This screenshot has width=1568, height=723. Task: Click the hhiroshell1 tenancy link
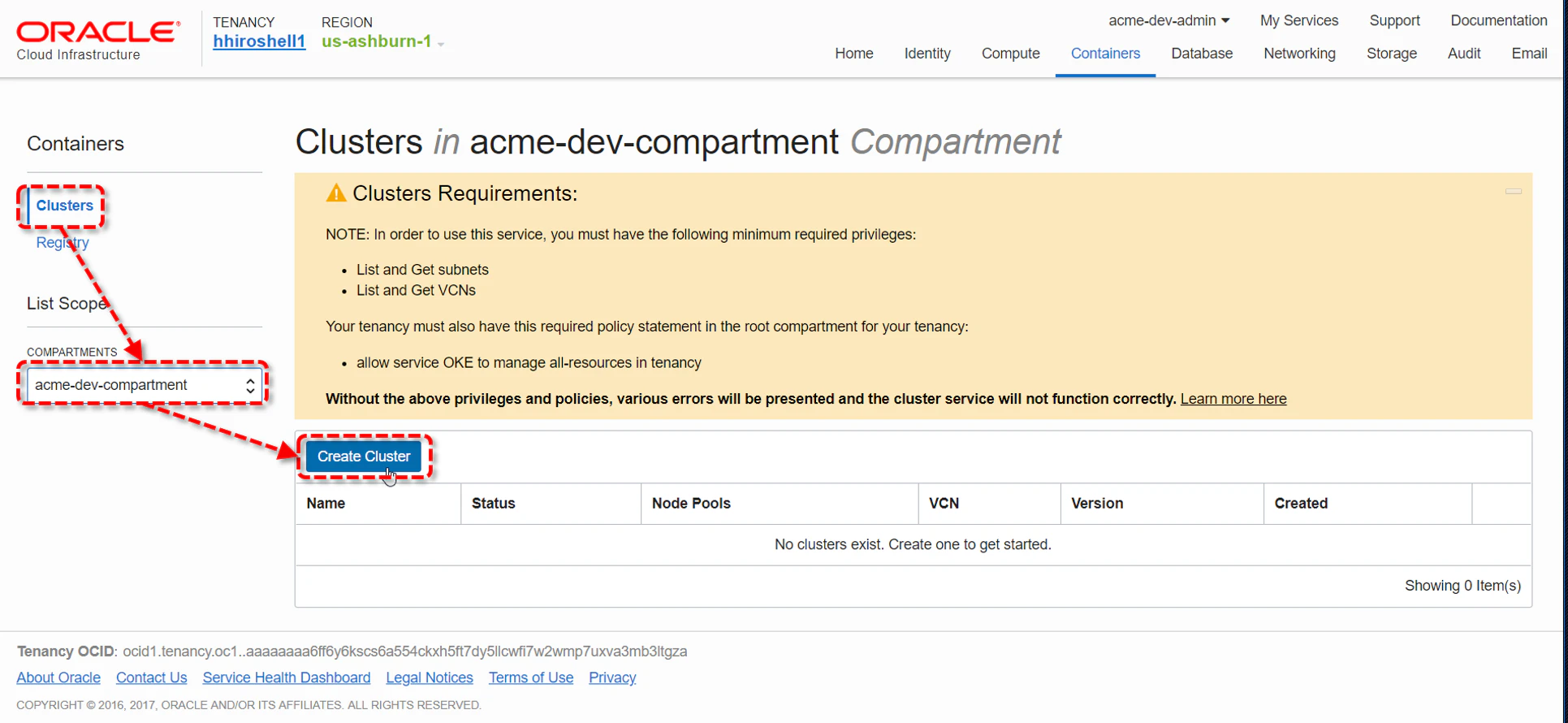point(259,41)
